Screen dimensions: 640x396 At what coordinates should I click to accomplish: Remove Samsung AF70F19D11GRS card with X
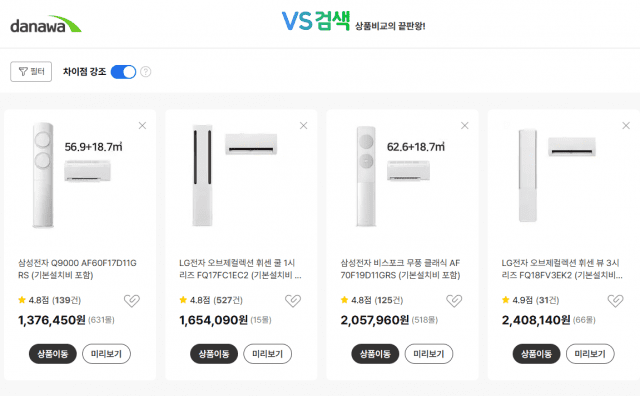464,125
